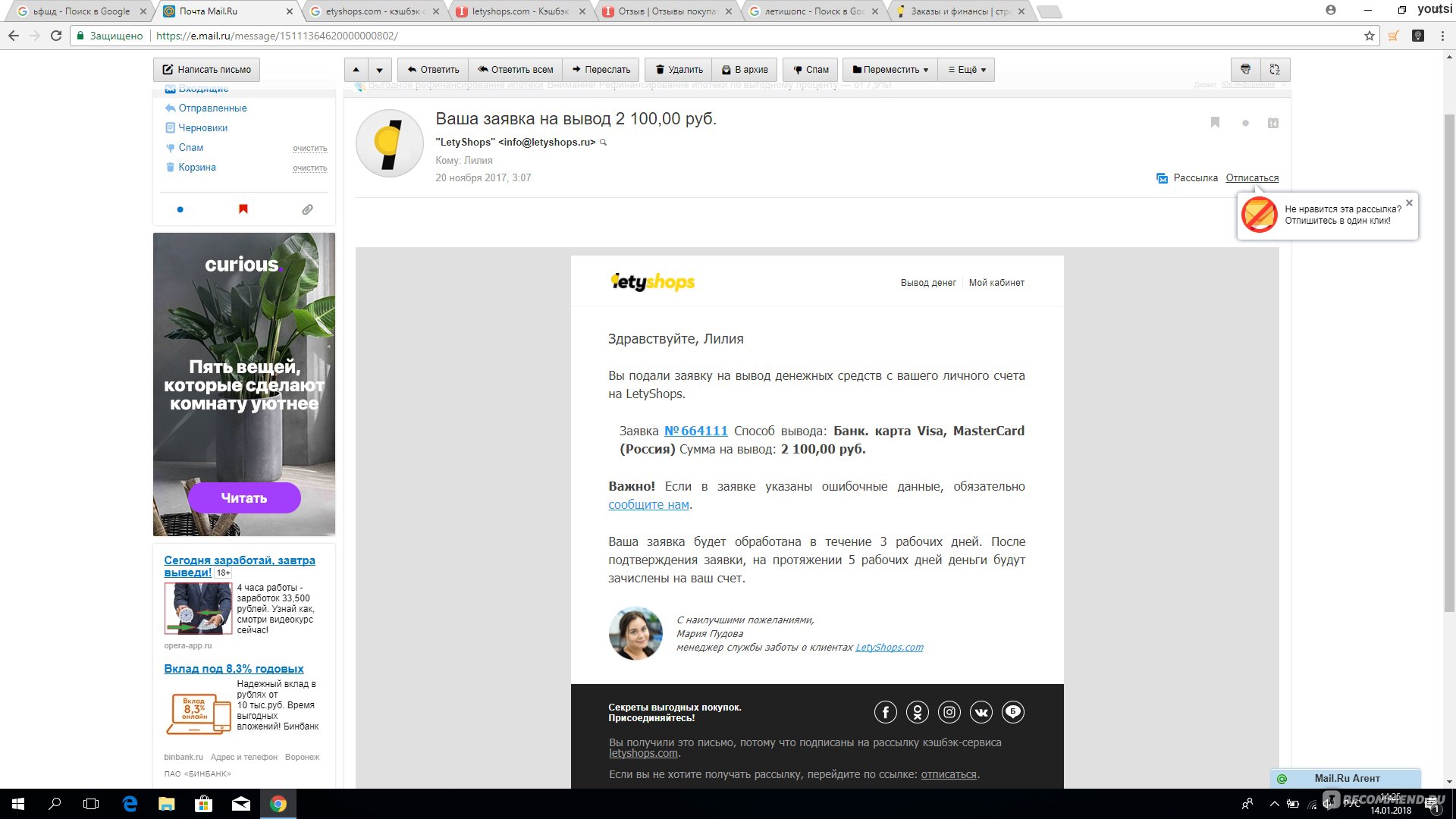The image size is (1456, 819).
Task: Forward message with Переслать
Action: click(x=601, y=70)
